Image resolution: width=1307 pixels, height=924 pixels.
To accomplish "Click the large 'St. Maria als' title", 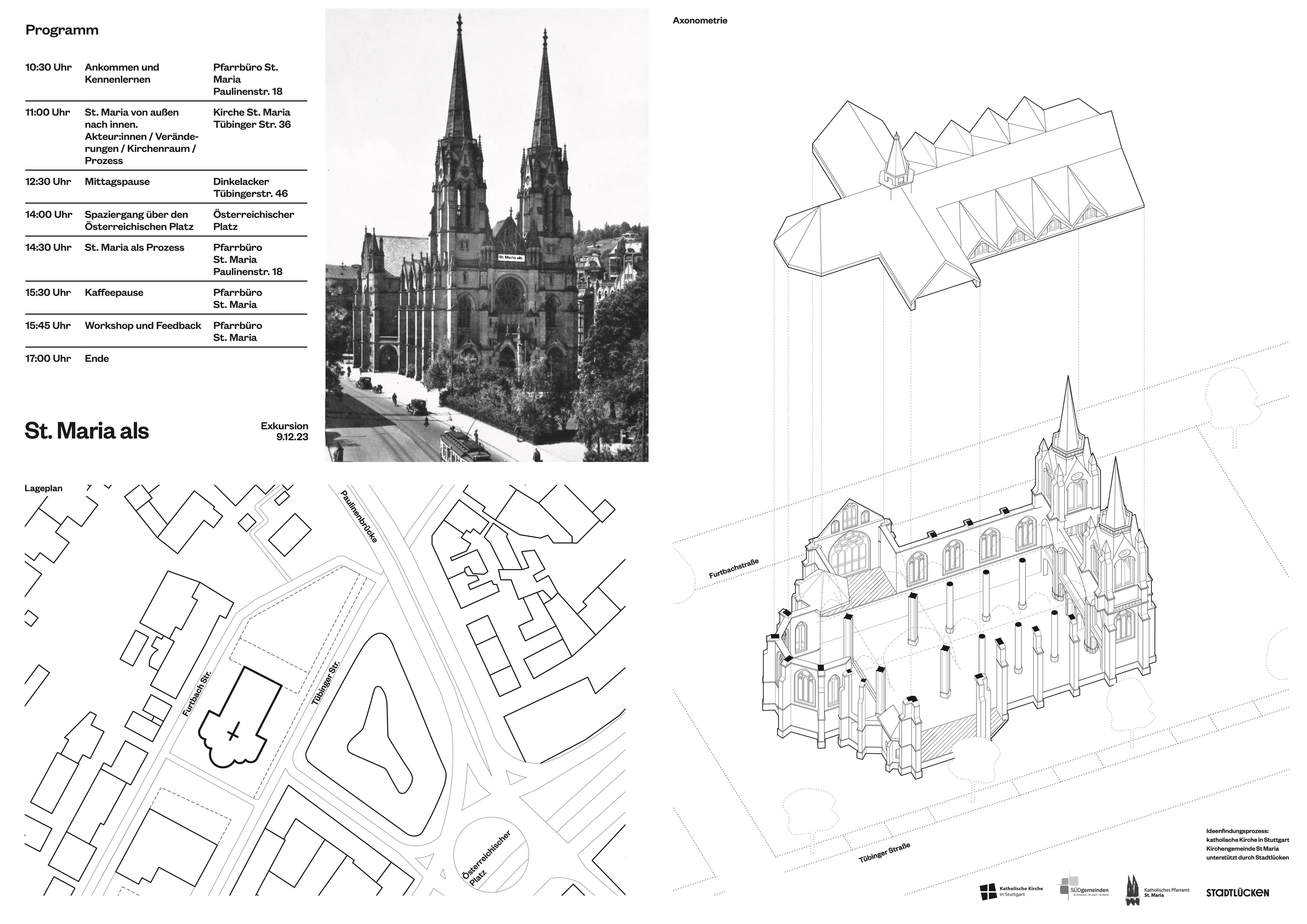I will click(86, 431).
